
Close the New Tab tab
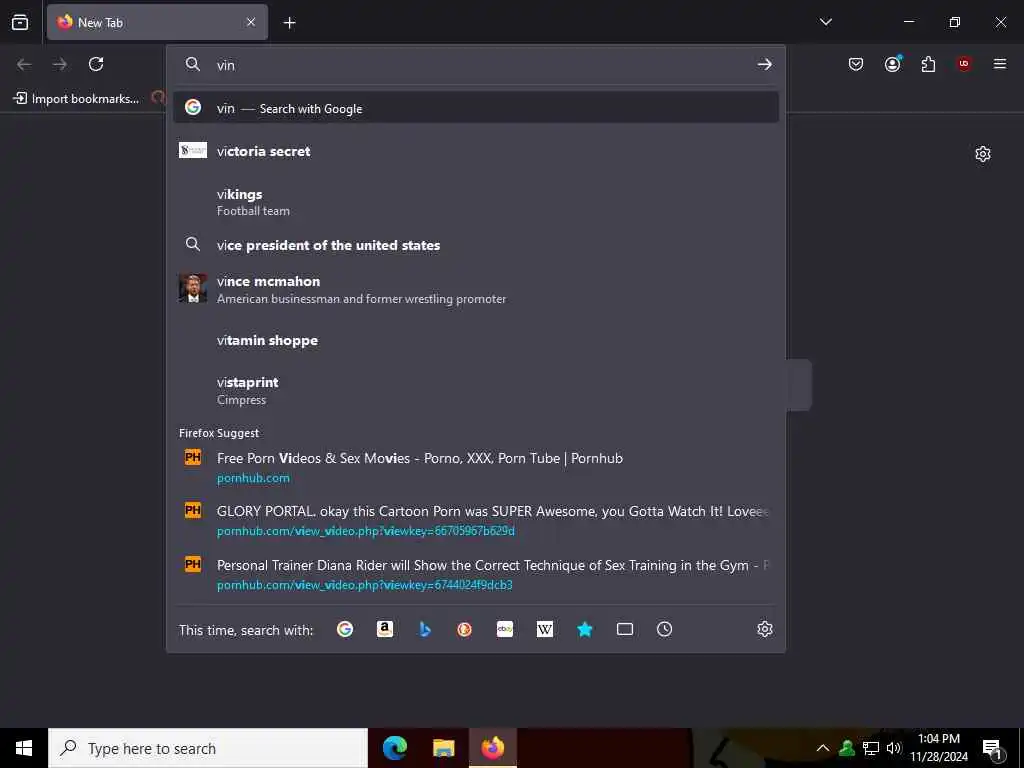(251, 22)
